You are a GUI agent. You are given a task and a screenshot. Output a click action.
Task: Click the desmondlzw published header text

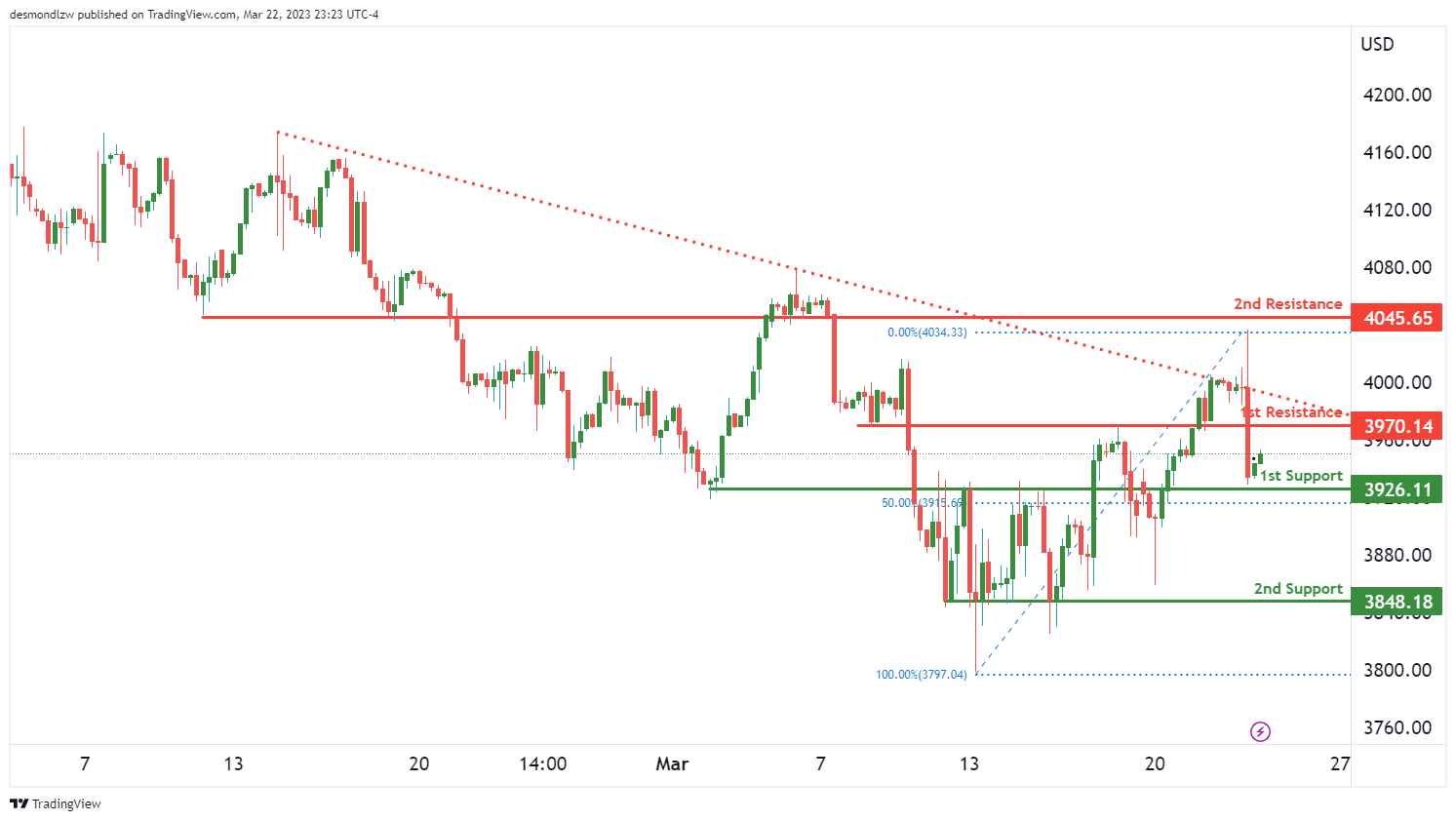coord(194,15)
